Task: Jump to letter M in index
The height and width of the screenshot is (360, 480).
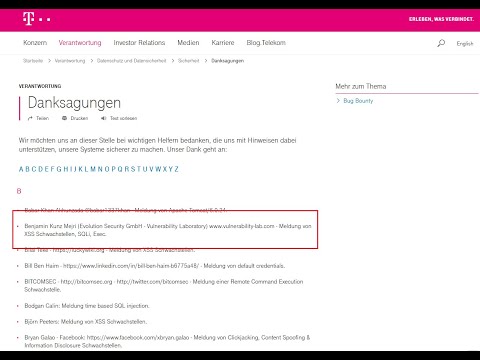Action: (93, 169)
